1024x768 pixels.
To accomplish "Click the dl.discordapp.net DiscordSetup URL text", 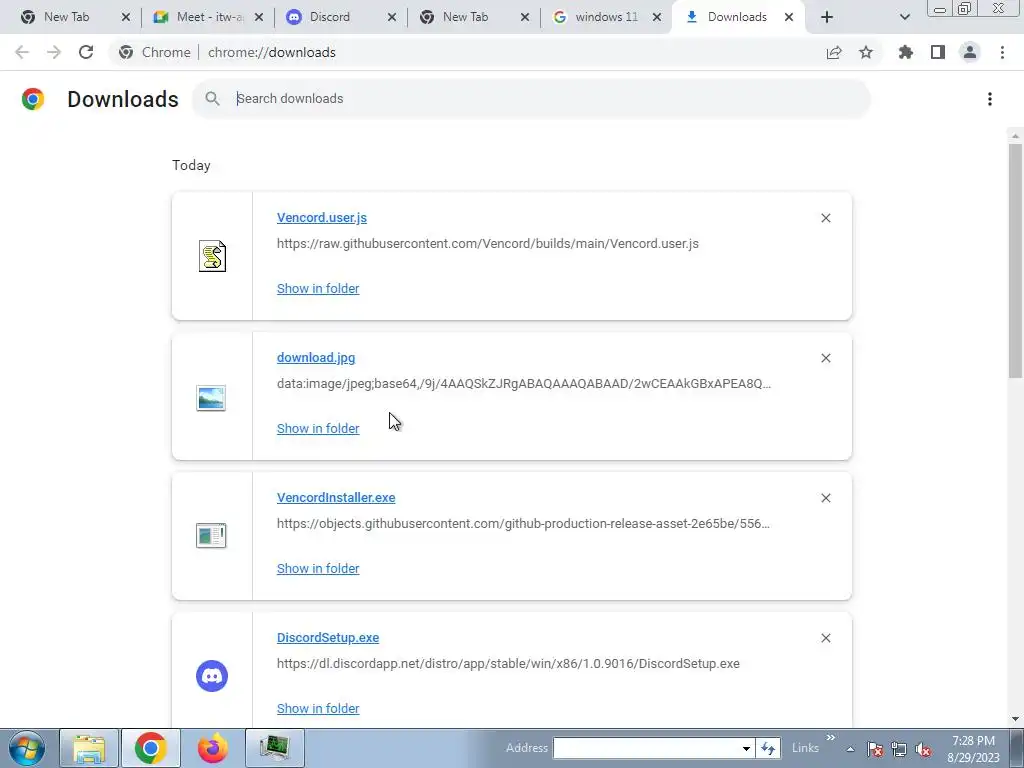I will point(508,664).
